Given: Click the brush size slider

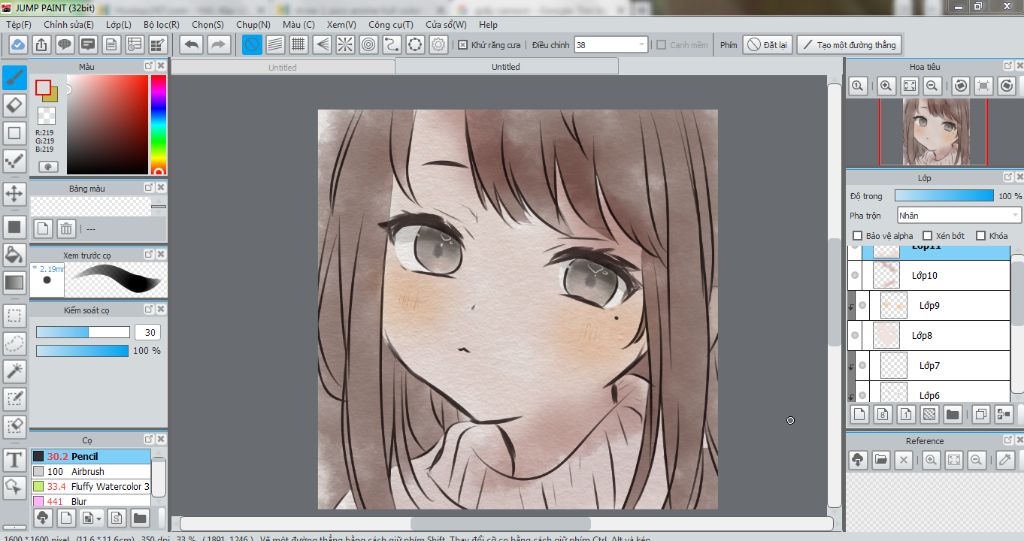Looking at the screenshot, I should pos(82,333).
